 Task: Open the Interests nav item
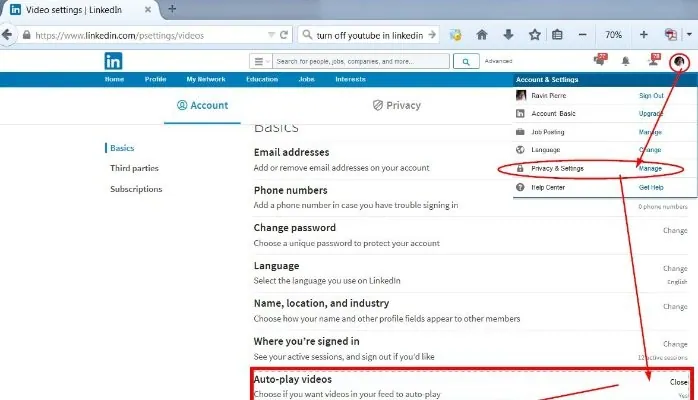[x=350, y=79]
